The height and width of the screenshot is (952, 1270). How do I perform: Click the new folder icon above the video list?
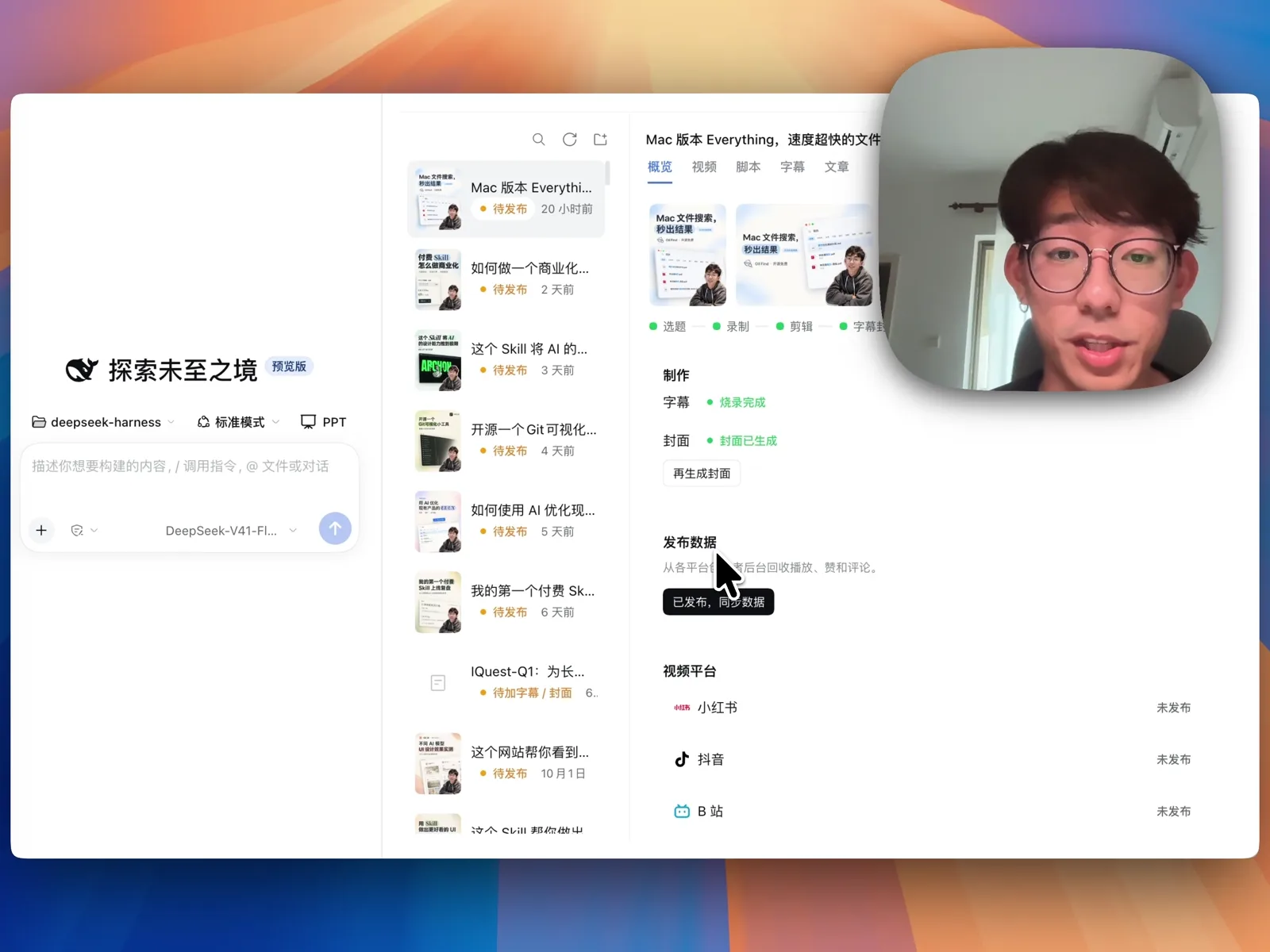click(x=601, y=140)
